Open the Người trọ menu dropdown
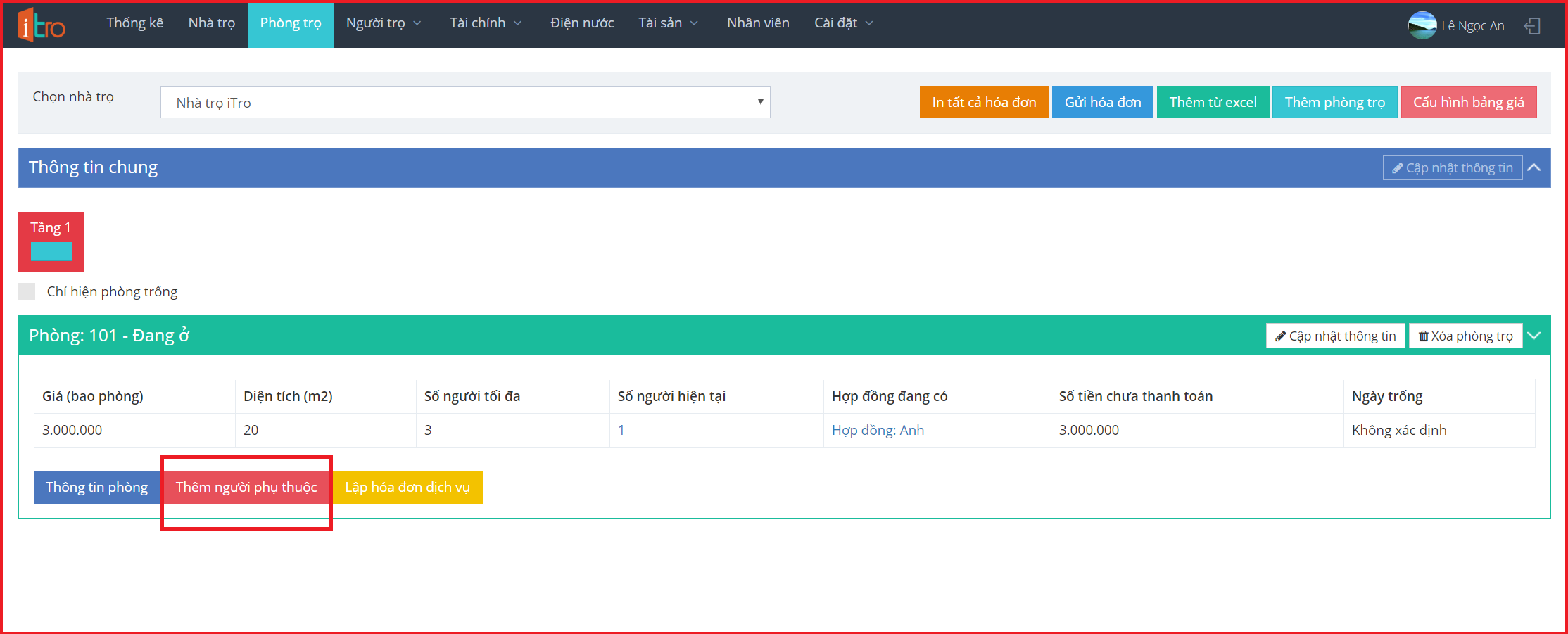 [x=383, y=23]
